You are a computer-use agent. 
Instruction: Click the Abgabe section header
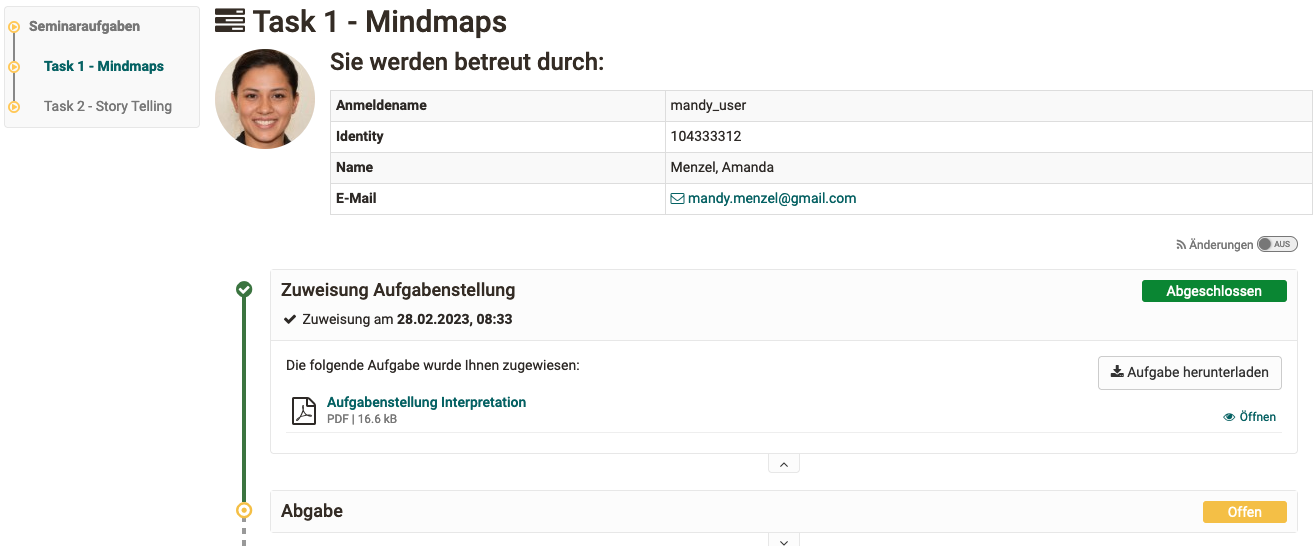[312, 511]
